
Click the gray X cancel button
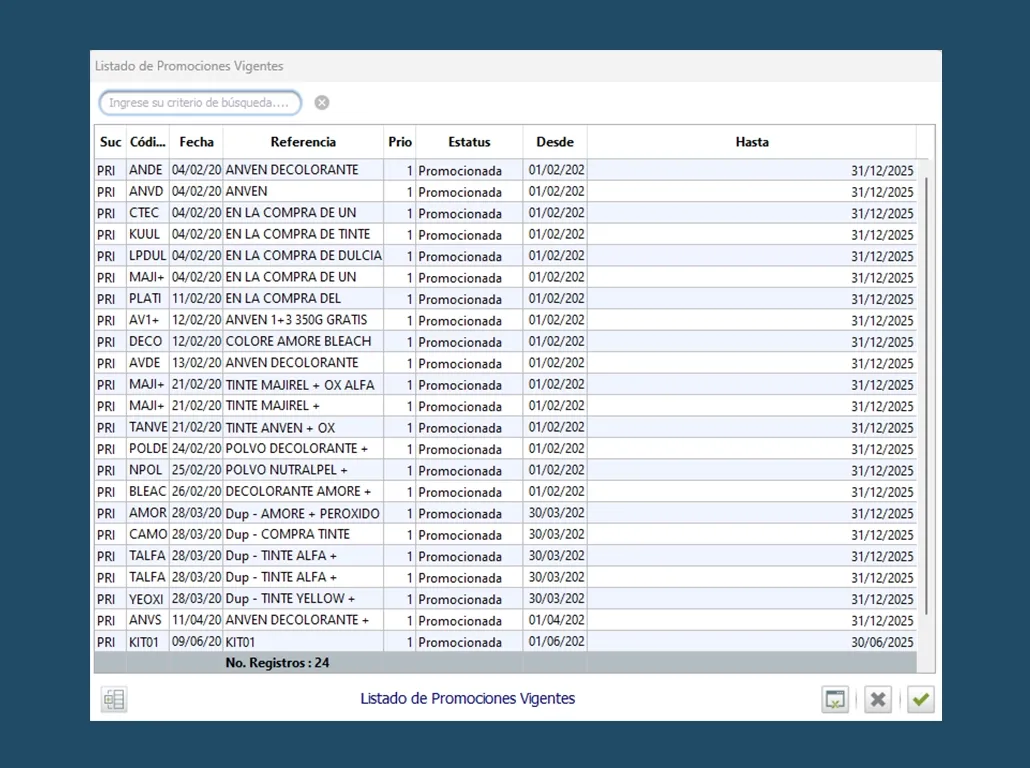tap(878, 700)
